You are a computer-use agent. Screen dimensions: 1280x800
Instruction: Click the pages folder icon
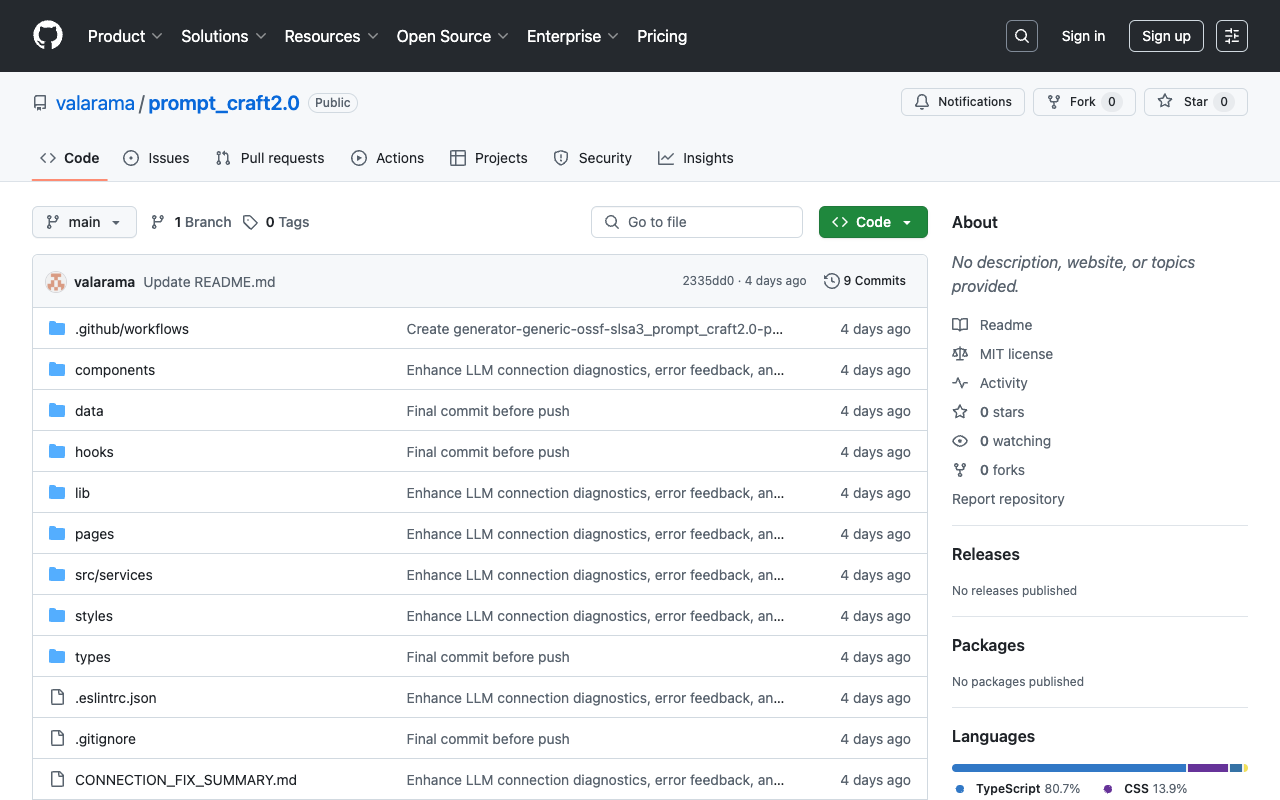tap(57, 534)
